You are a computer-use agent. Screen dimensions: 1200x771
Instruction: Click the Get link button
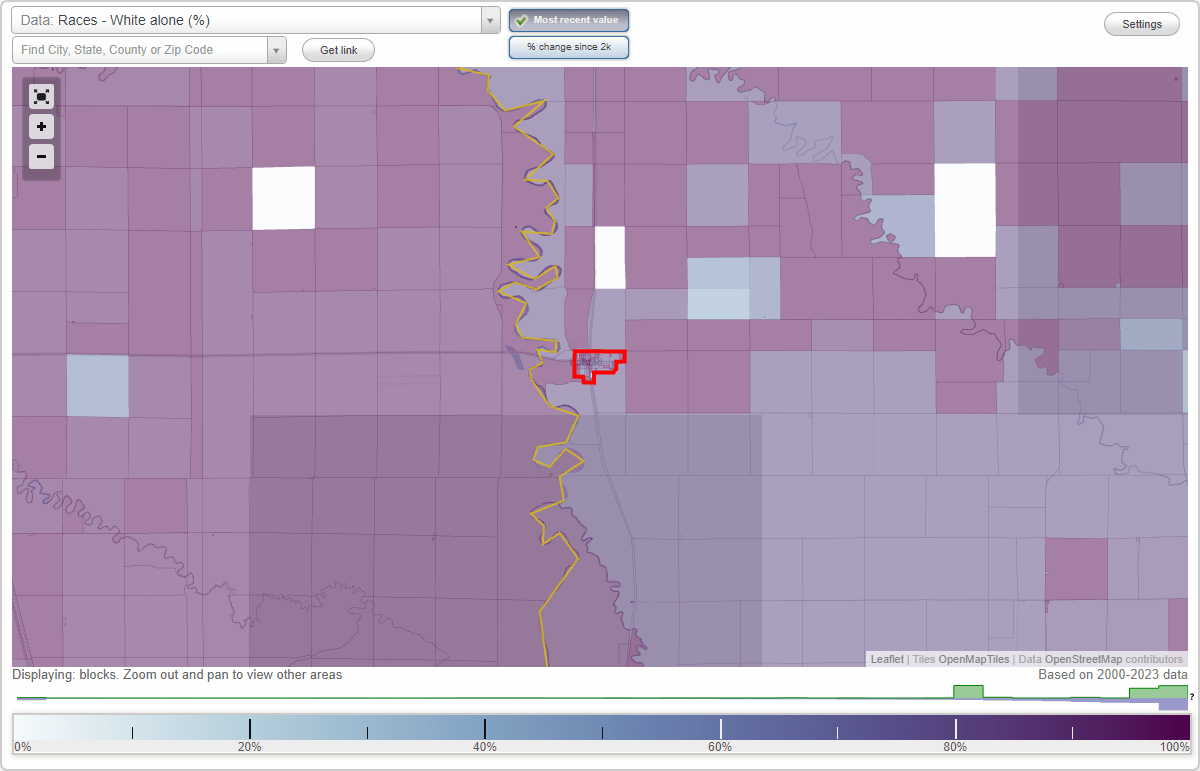pos(338,49)
